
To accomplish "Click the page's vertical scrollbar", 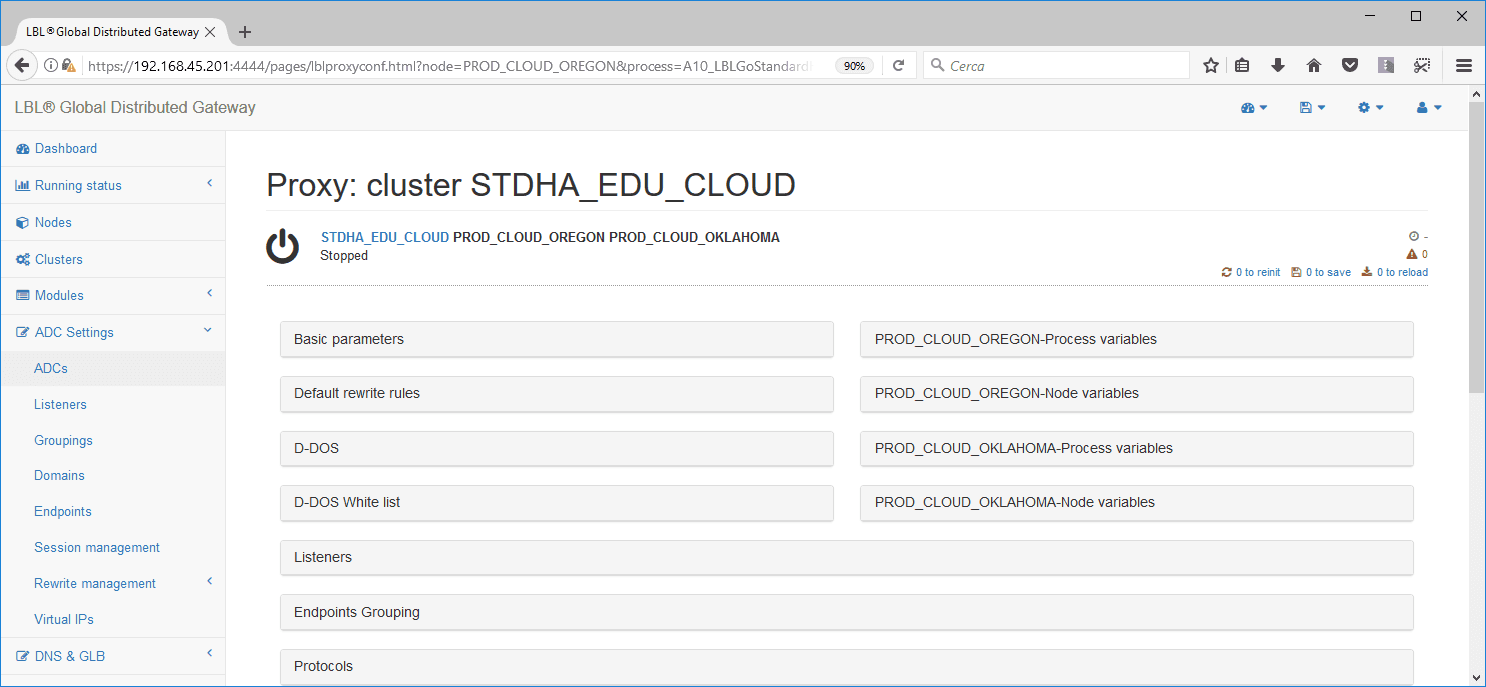I will tap(1476, 250).
